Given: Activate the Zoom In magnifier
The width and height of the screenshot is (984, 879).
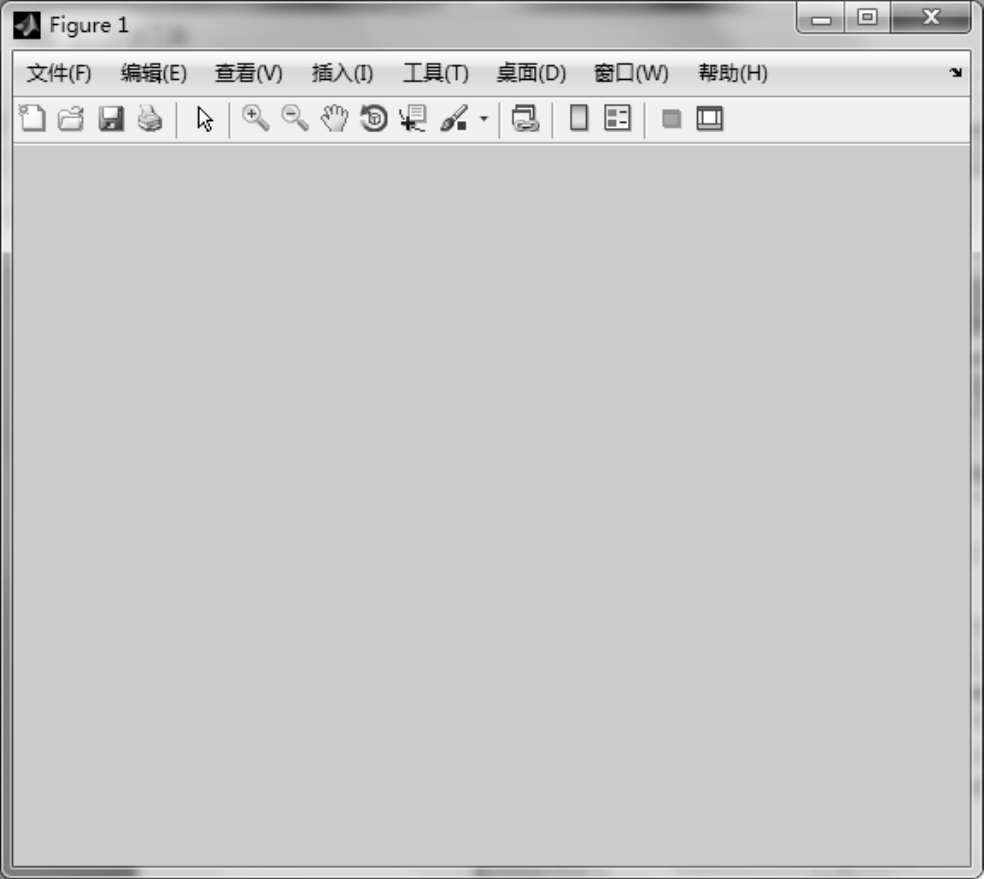Looking at the screenshot, I should [255, 119].
